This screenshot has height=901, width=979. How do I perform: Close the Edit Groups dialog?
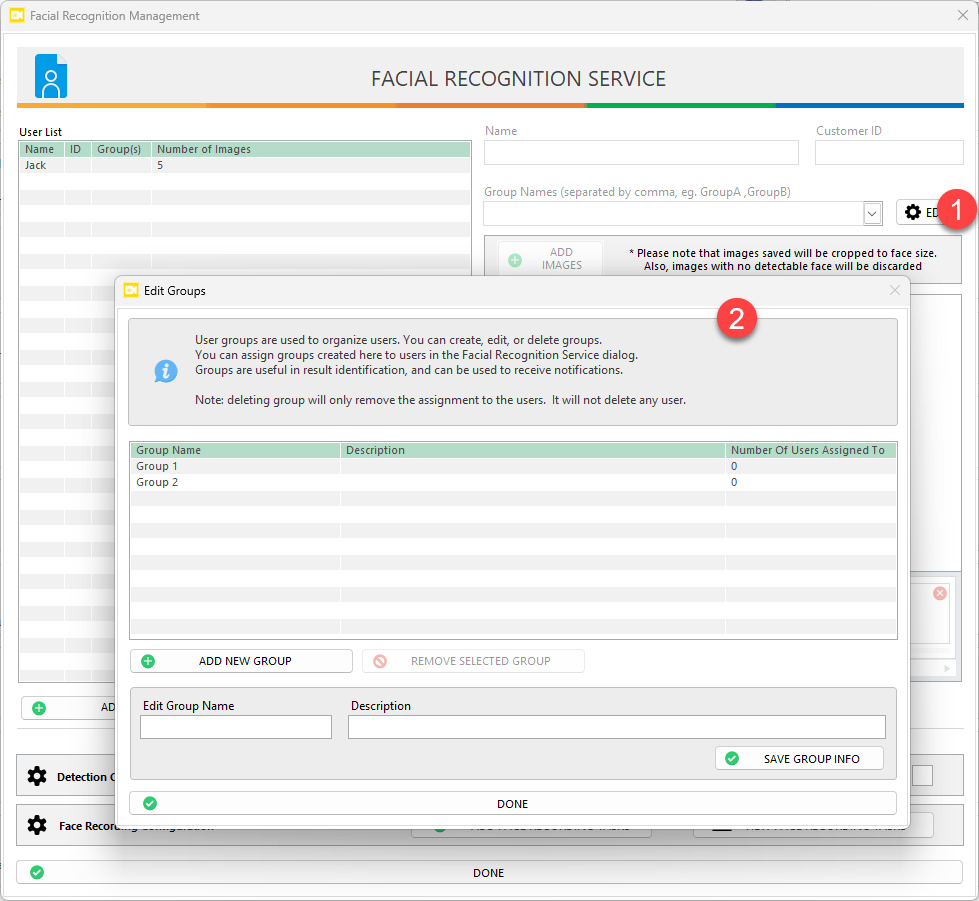tap(895, 290)
